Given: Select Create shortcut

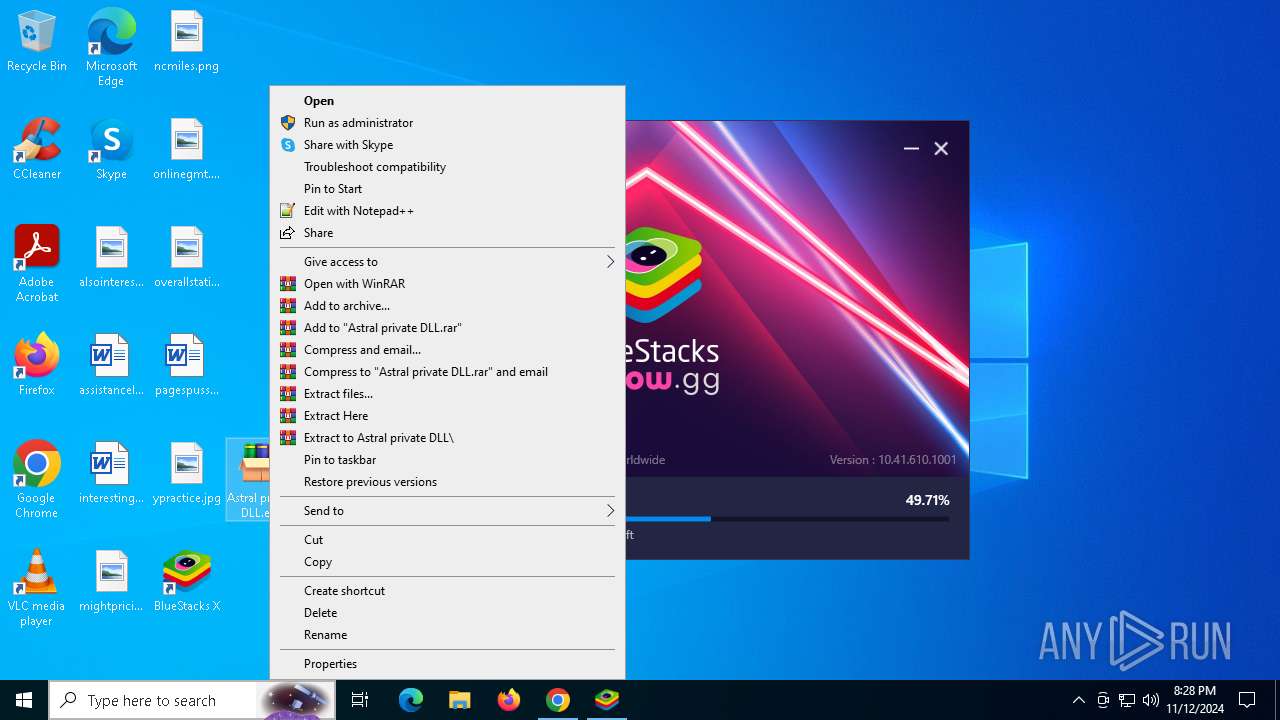Looking at the screenshot, I should click(447, 591).
